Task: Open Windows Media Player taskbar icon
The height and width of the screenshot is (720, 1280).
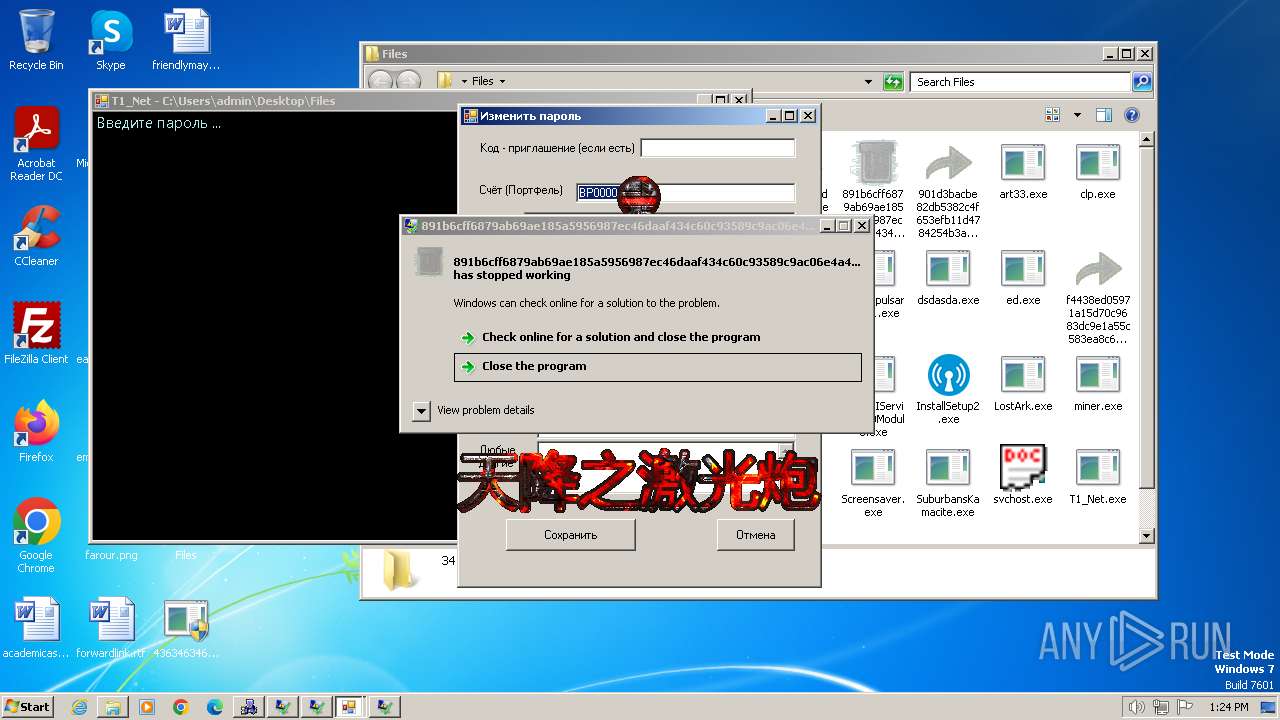Action: coord(147,707)
